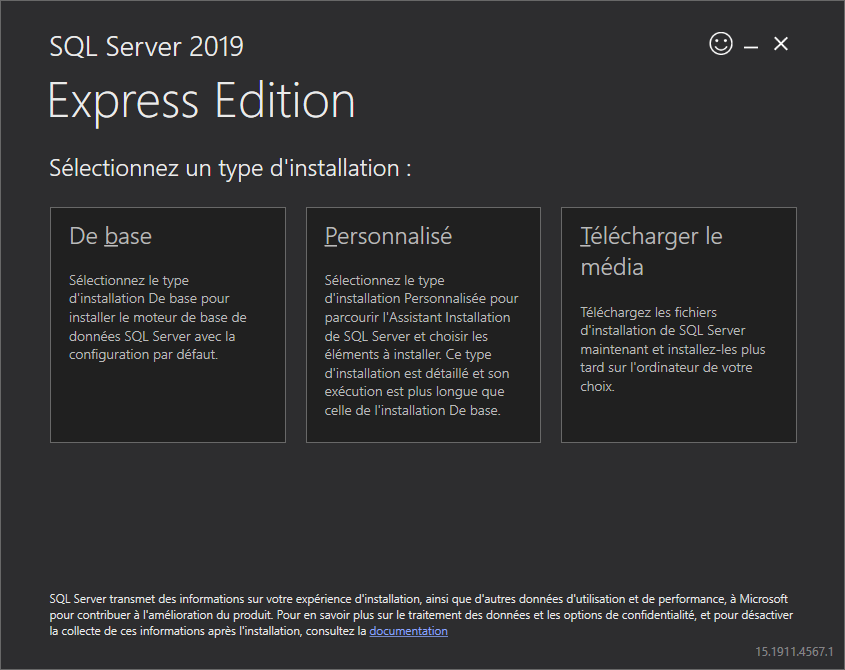The width and height of the screenshot is (845, 670).
Task: Click the 'Personnalisé' tile heading text
Action: click(x=388, y=236)
